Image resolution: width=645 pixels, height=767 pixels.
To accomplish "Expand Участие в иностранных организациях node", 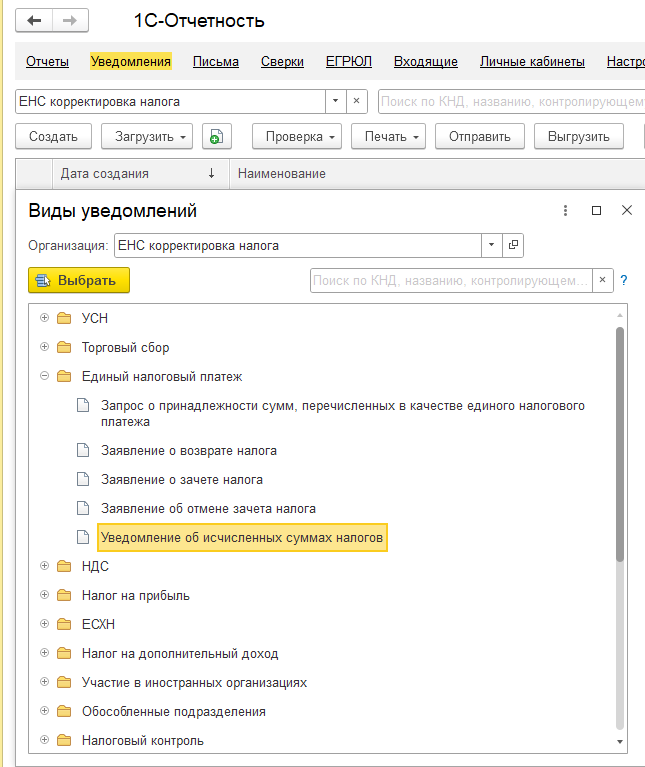I will coord(44,681).
